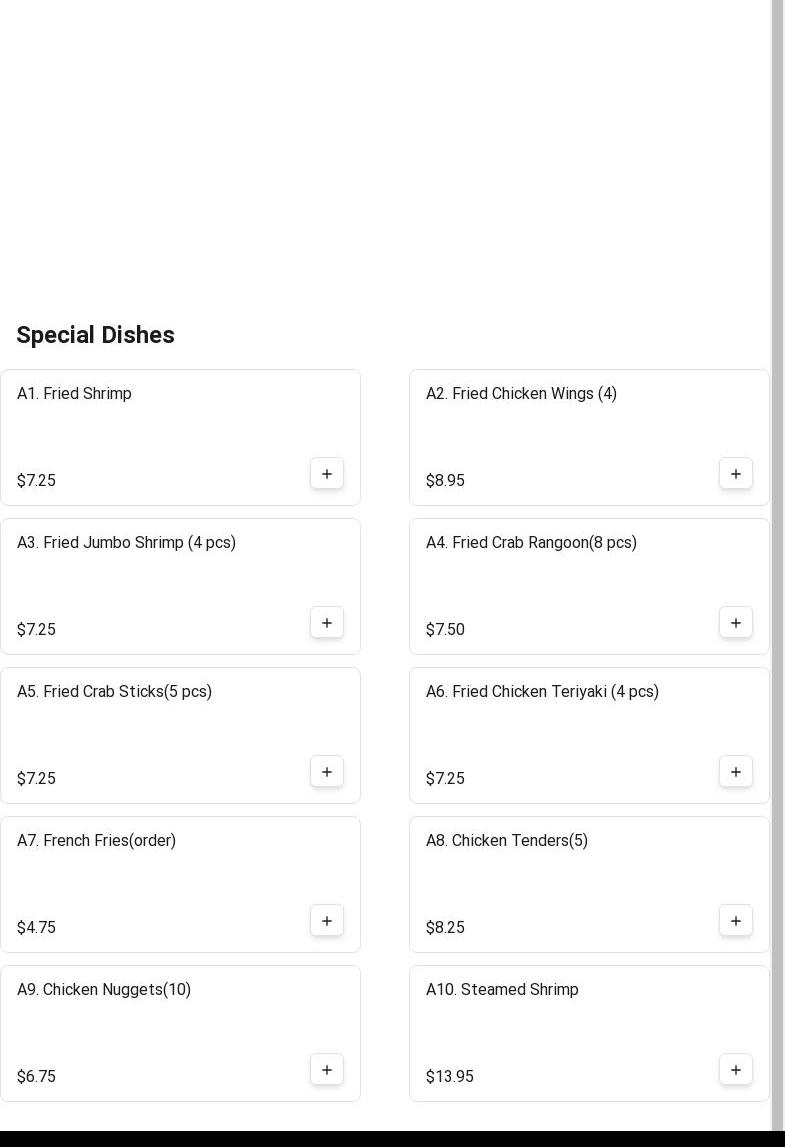This screenshot has height=1147, width=785.
Task: Add A7. French Fries using plus icon
Action: [327, 921]
